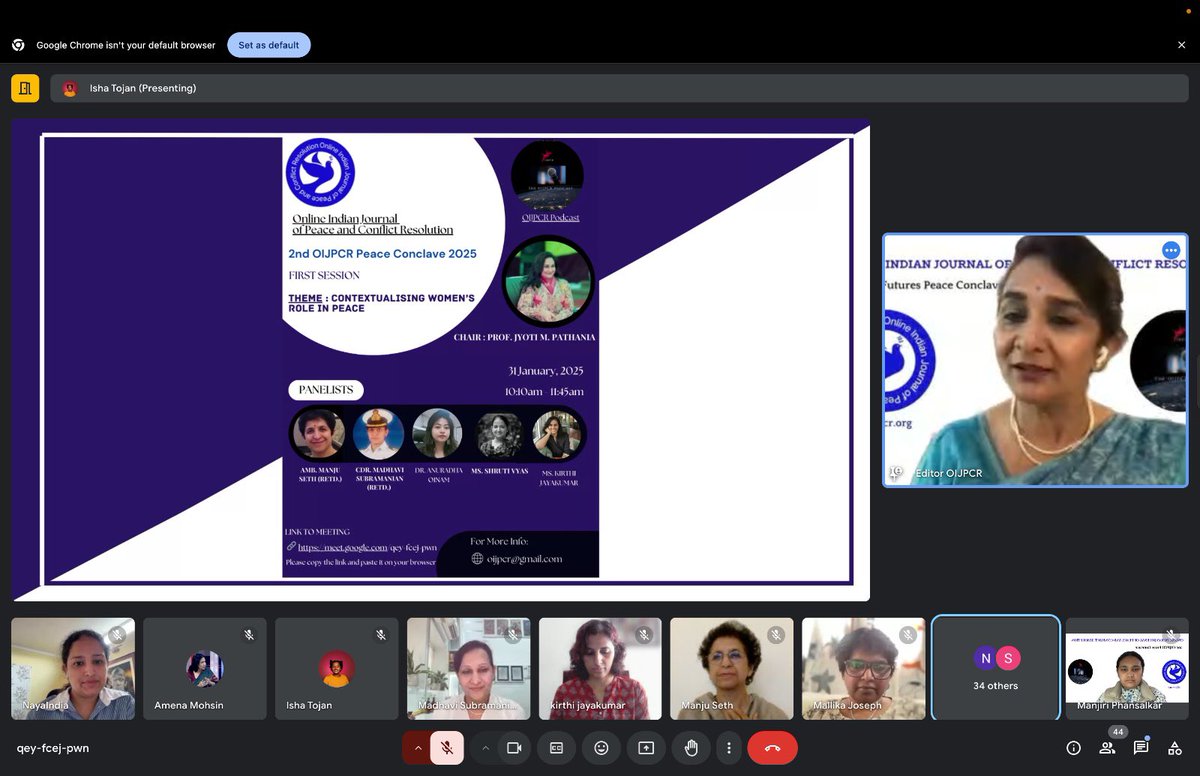Click the yellow presentation door icon

pyautogui.click(x=25, y=88)
